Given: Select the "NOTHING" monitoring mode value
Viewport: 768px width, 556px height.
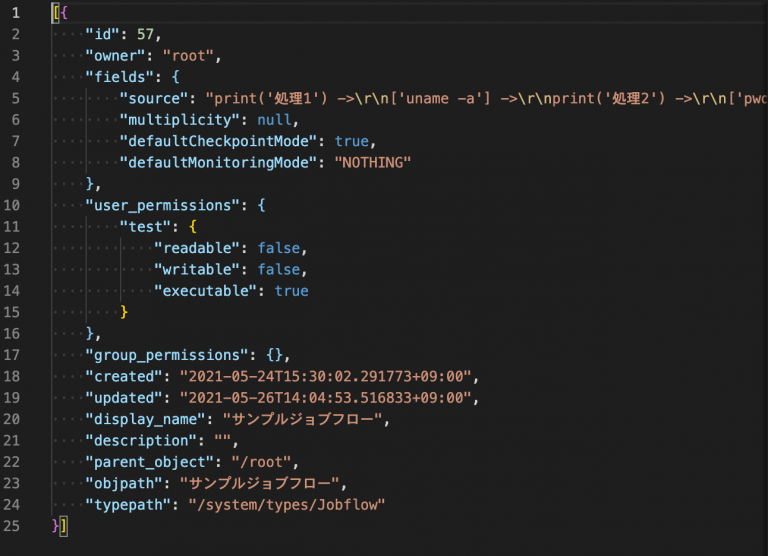Looking at the screenshot, I should [x=373, y=163].
